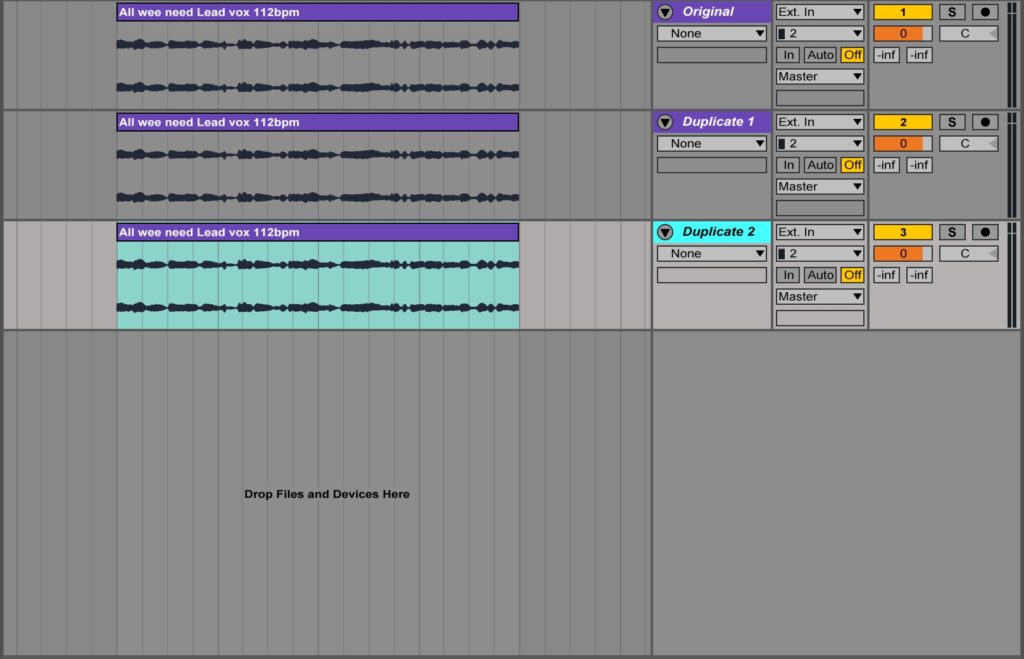Click the second -inf peak level on Original track
Screen dimensions: 1024x659
919,55
